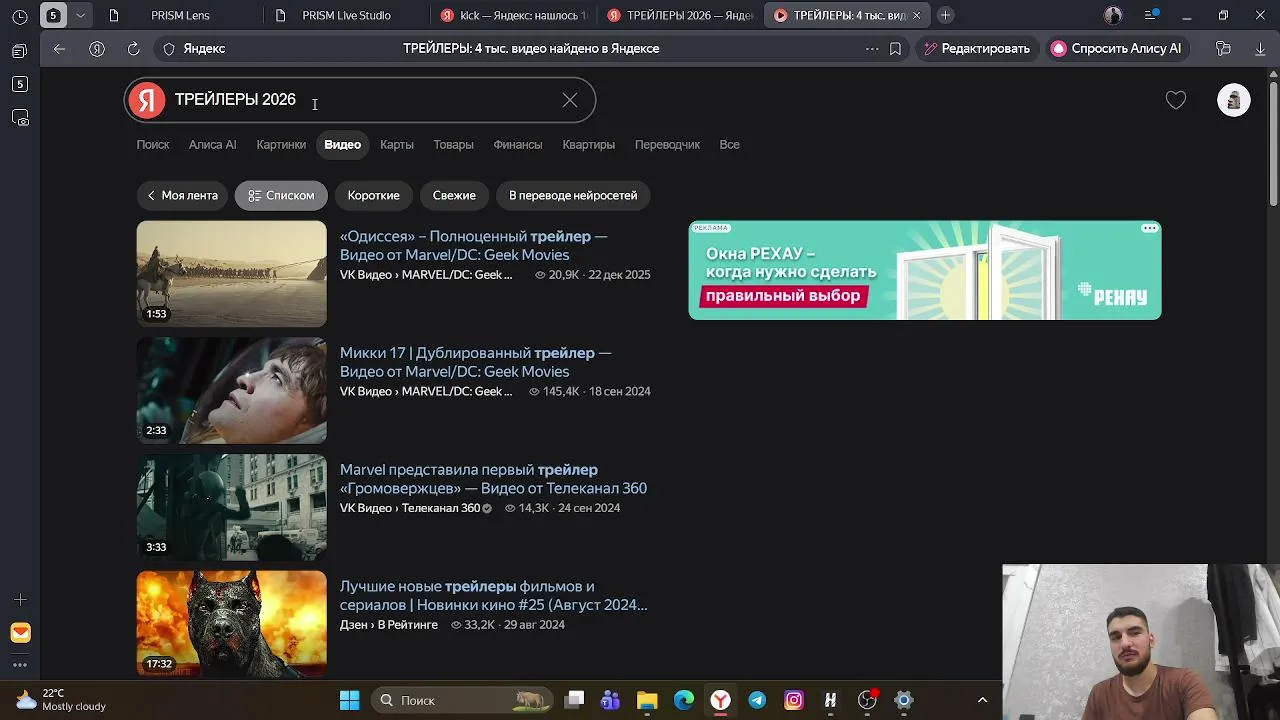
Task: Open Yandex Mail from sidebar
Action: pyautogui.click(x=20, y=633)
